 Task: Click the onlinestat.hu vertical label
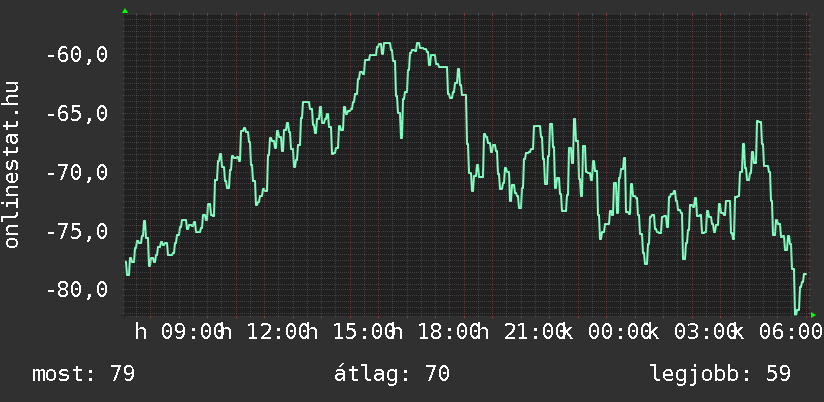click(12, 165)
